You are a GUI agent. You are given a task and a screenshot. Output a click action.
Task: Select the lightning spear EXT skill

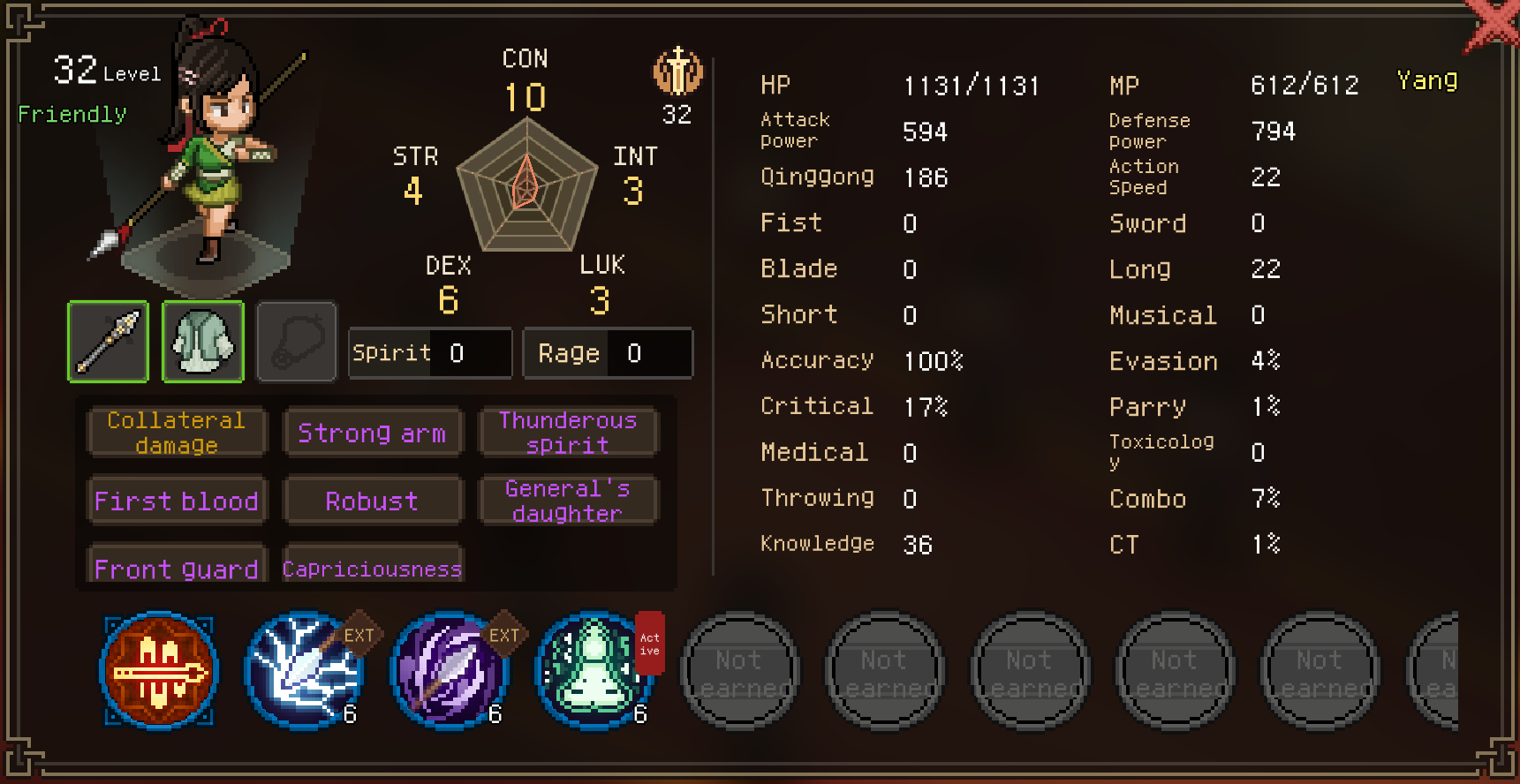305,671
